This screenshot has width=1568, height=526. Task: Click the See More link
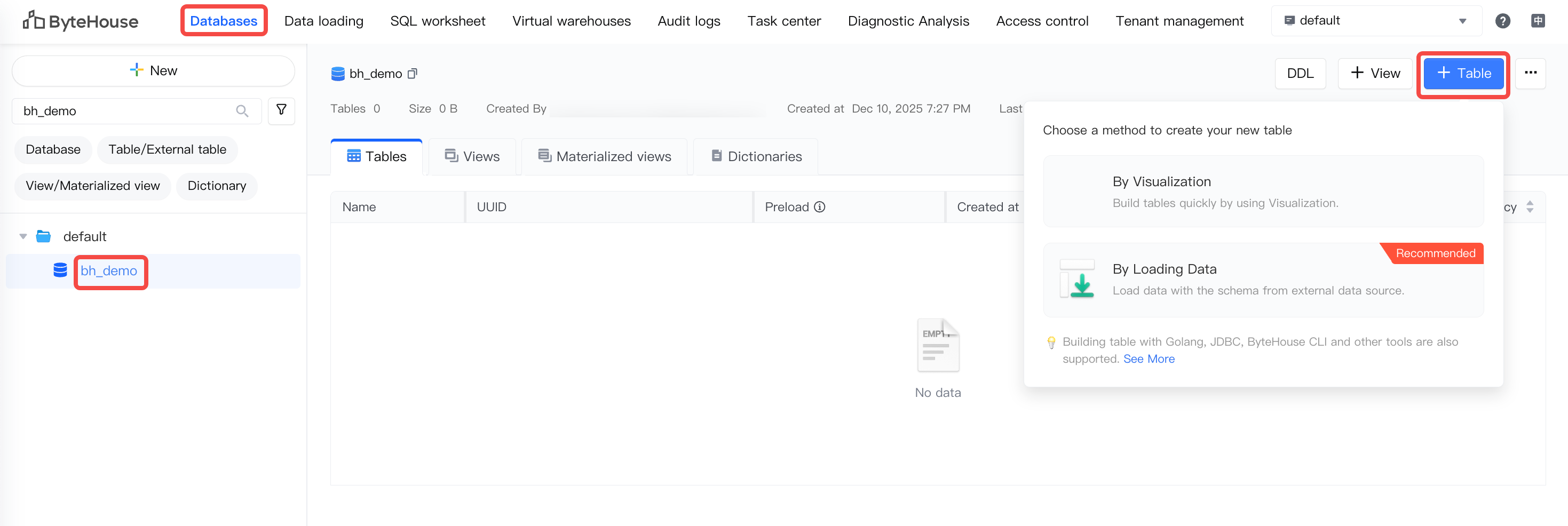tap(1149, 359)
